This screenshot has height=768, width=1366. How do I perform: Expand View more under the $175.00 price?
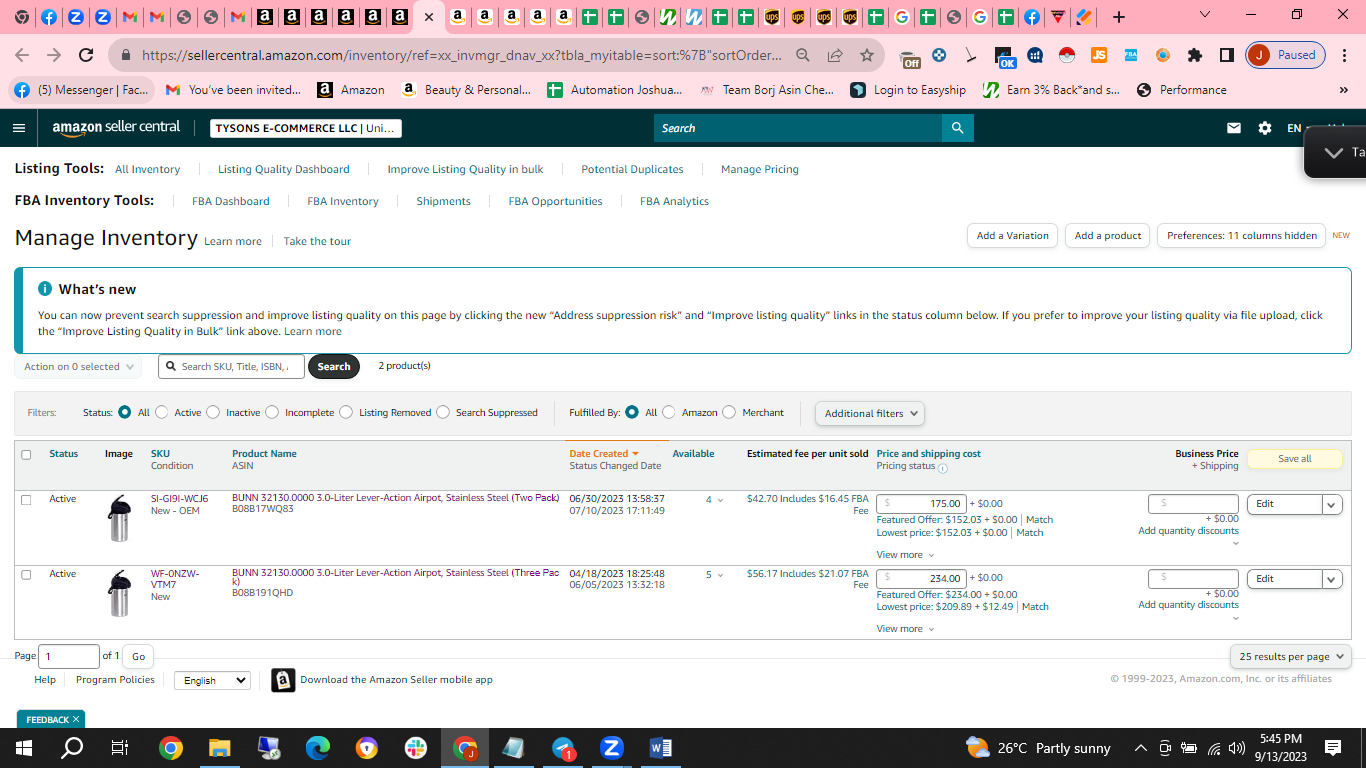(x=905, y=555)
